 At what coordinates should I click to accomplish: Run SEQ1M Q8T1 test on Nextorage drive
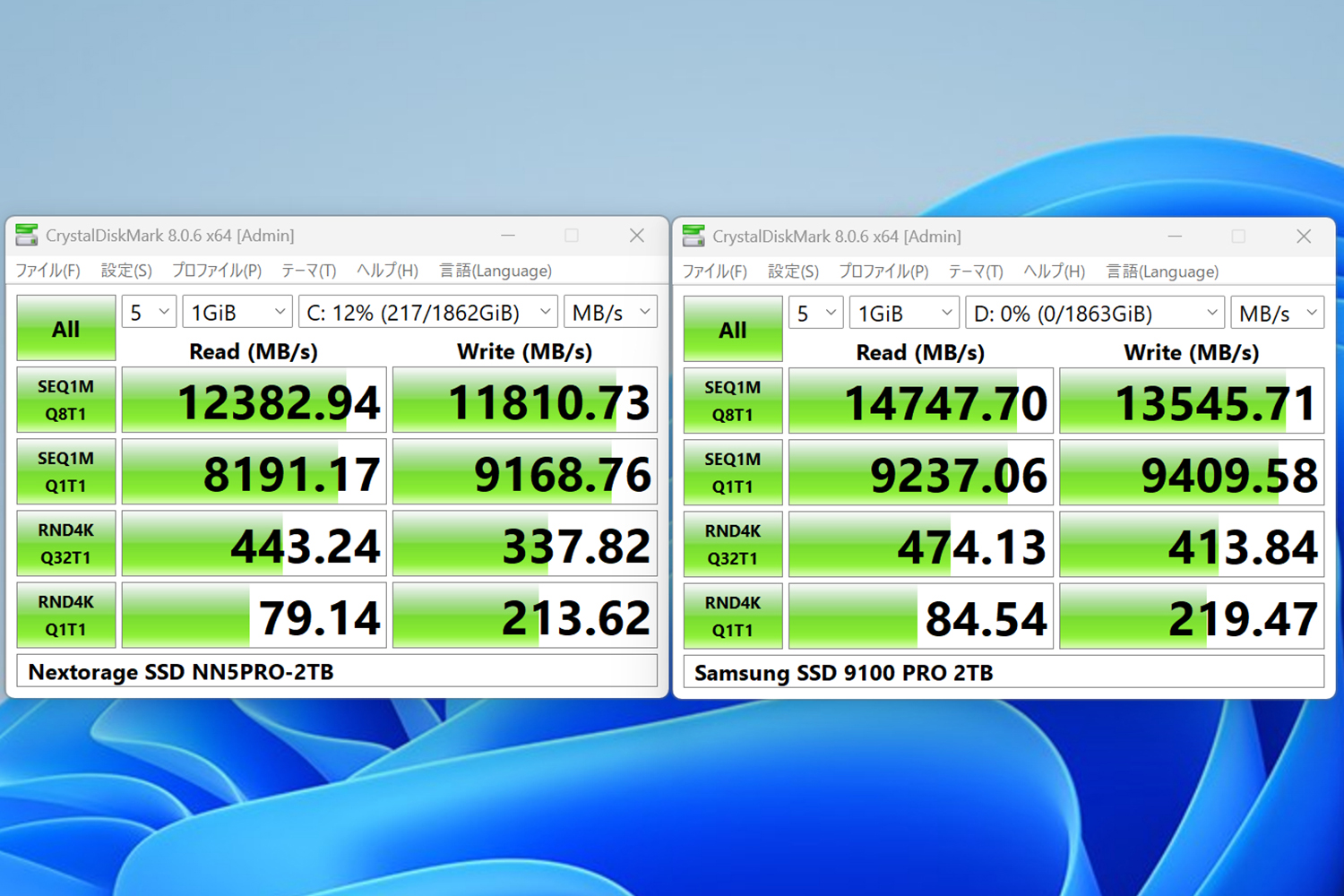tap(66, 400)
